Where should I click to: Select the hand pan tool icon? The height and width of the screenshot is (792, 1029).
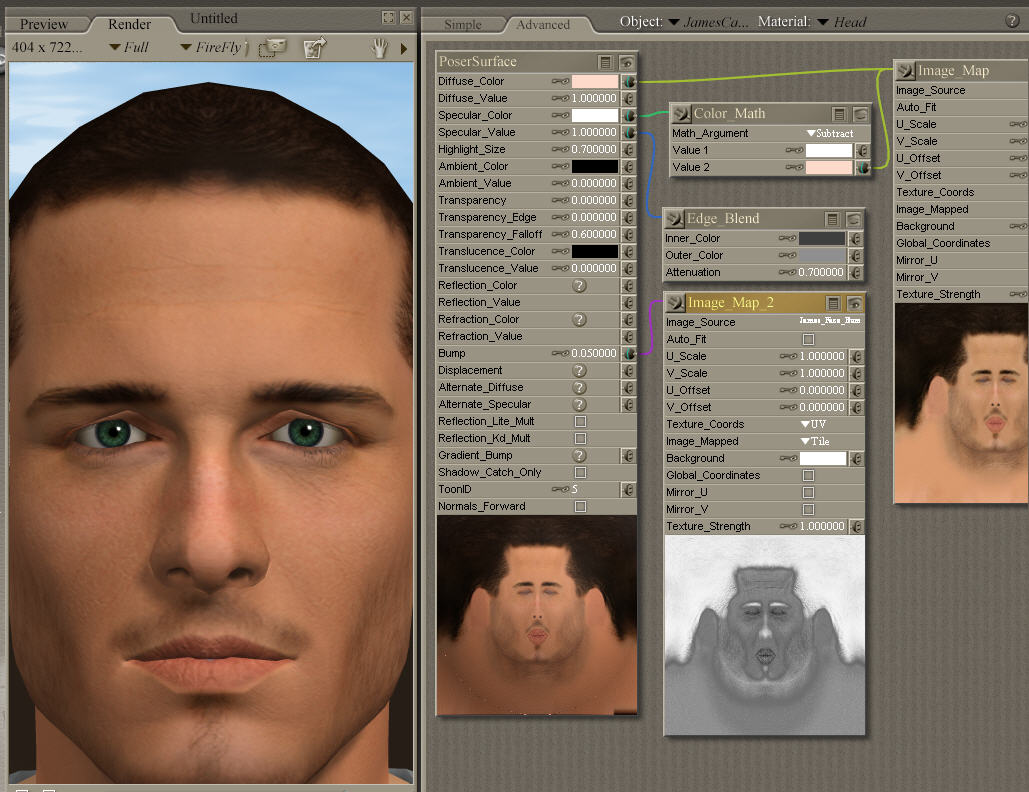[x=380, y=47]
